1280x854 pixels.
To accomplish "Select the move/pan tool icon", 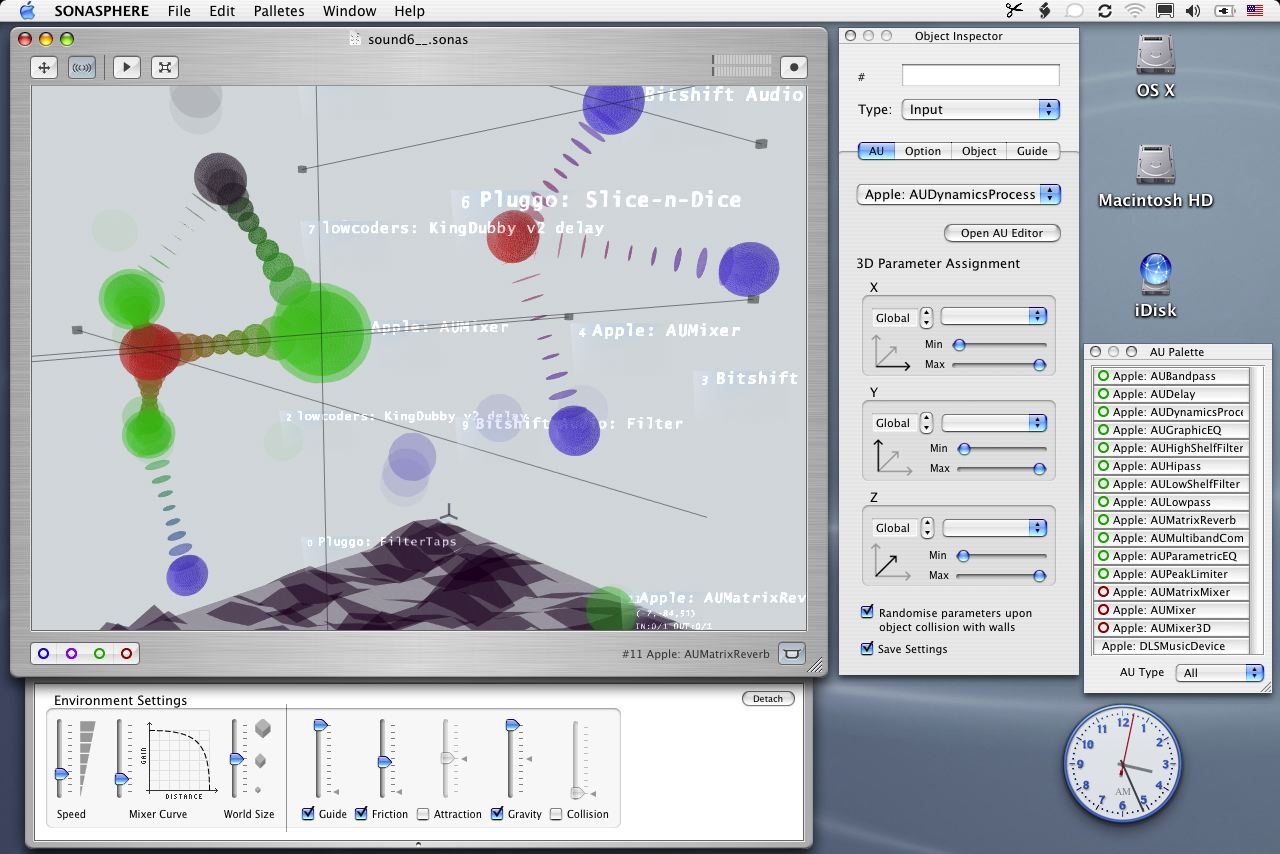I will pos(44,67).
